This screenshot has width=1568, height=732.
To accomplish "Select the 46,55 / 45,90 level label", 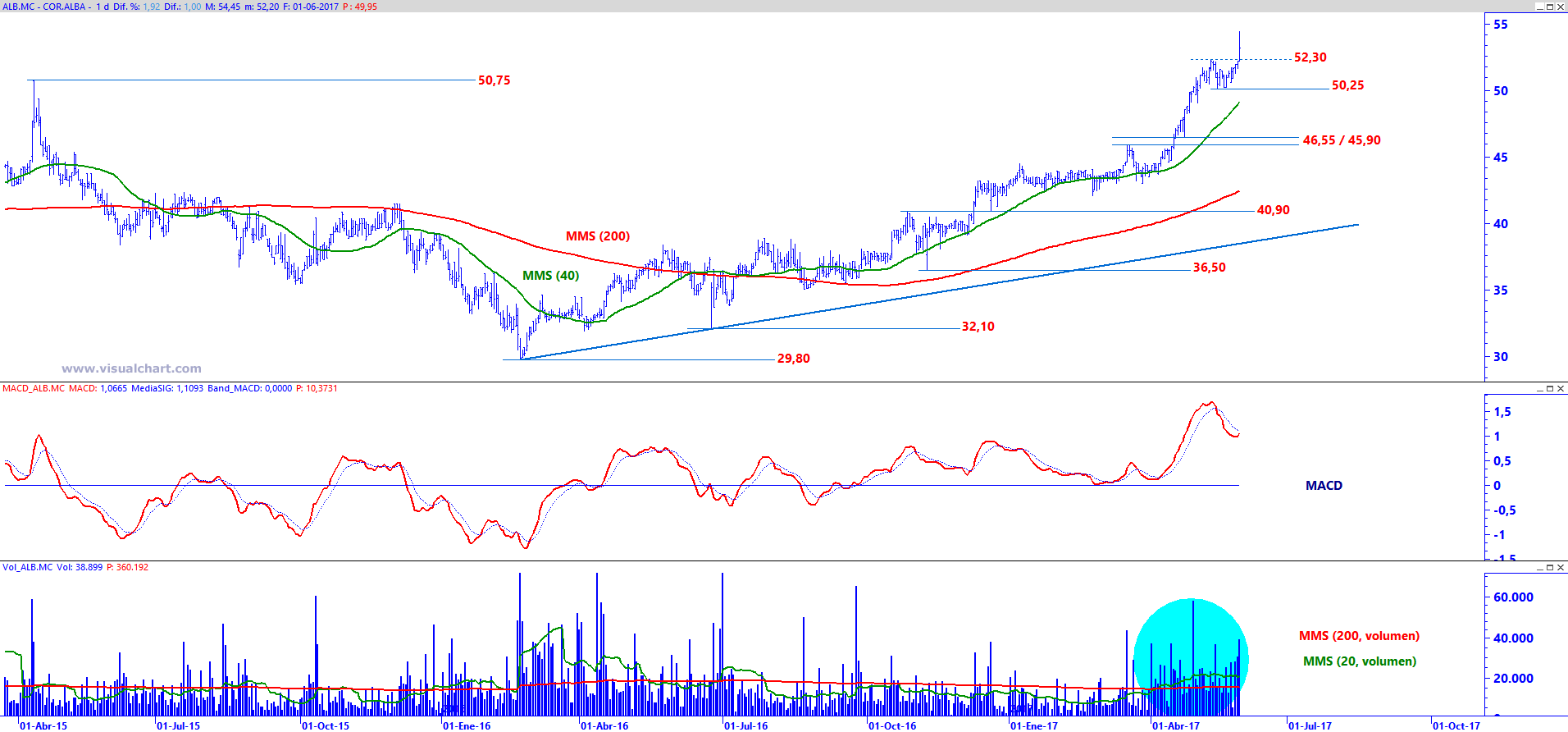I will [1342, 140].
